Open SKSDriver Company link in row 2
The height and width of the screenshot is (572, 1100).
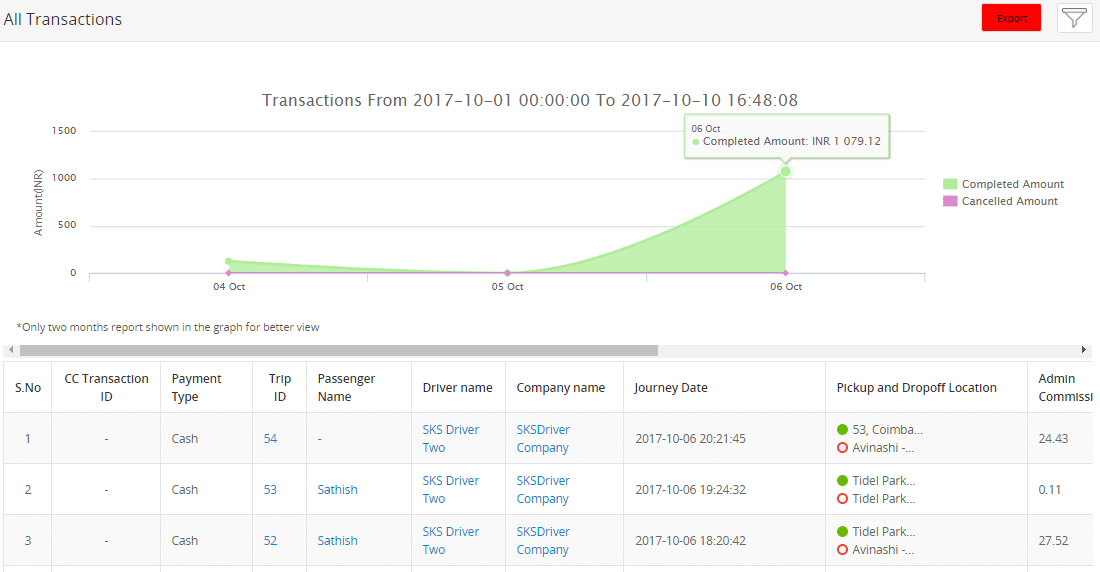click(x=543, y=490)
